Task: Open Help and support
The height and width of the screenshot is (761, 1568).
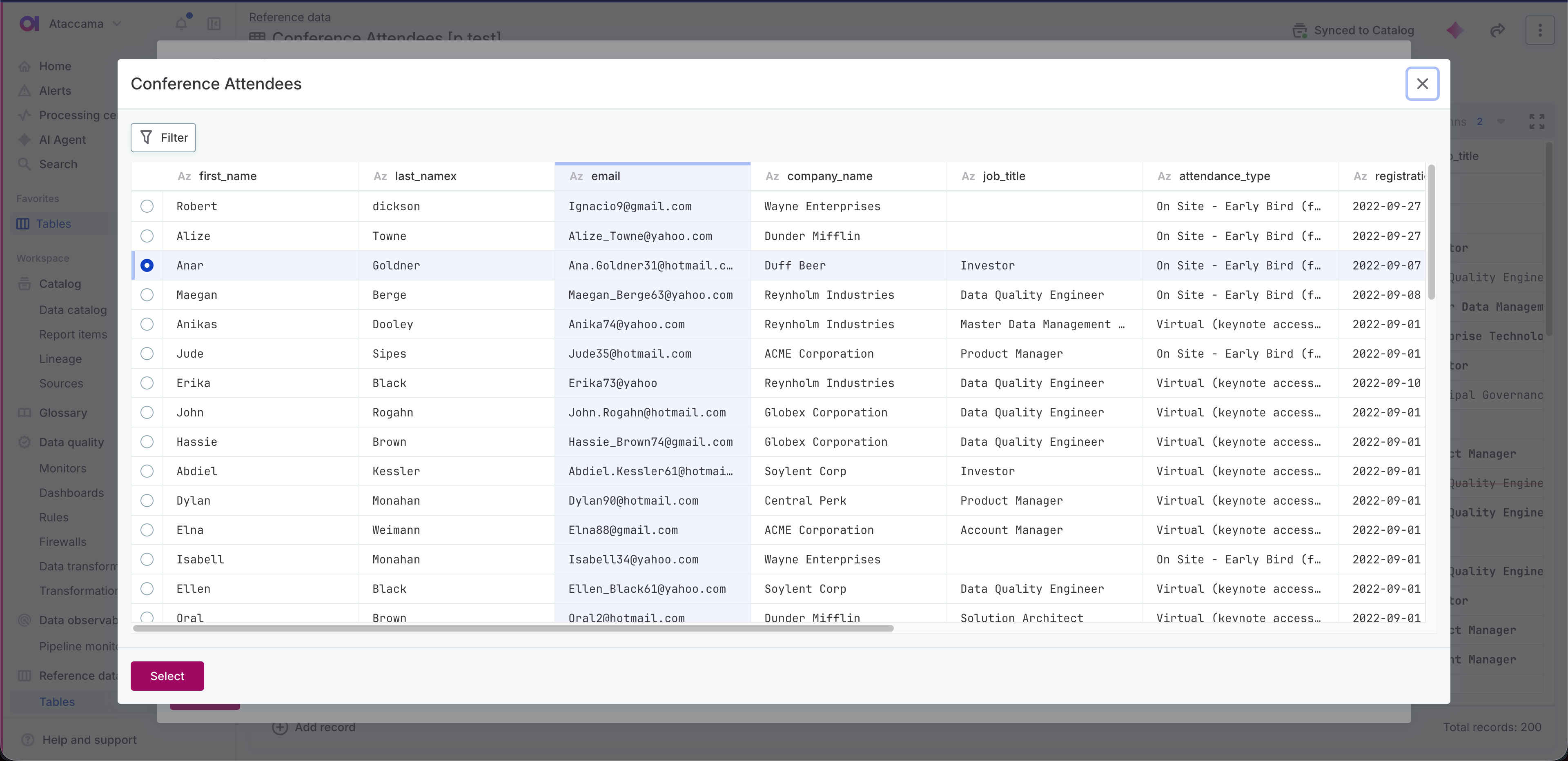Action: pos(89,740)
